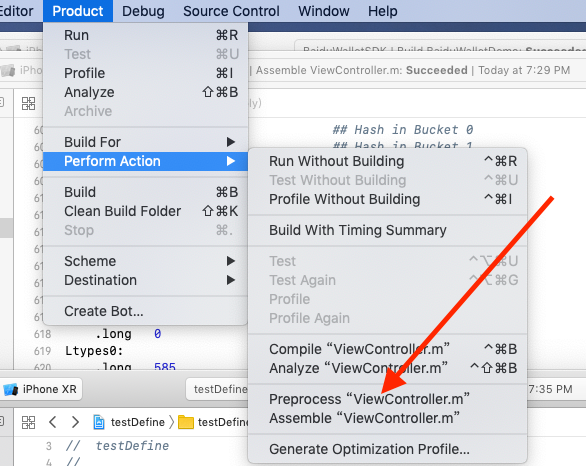Viewport: 586px width, 466px height.
Task: Click the testDefine project file icon in jump bar
Action: pyautogui.click(x=99, y=422)
